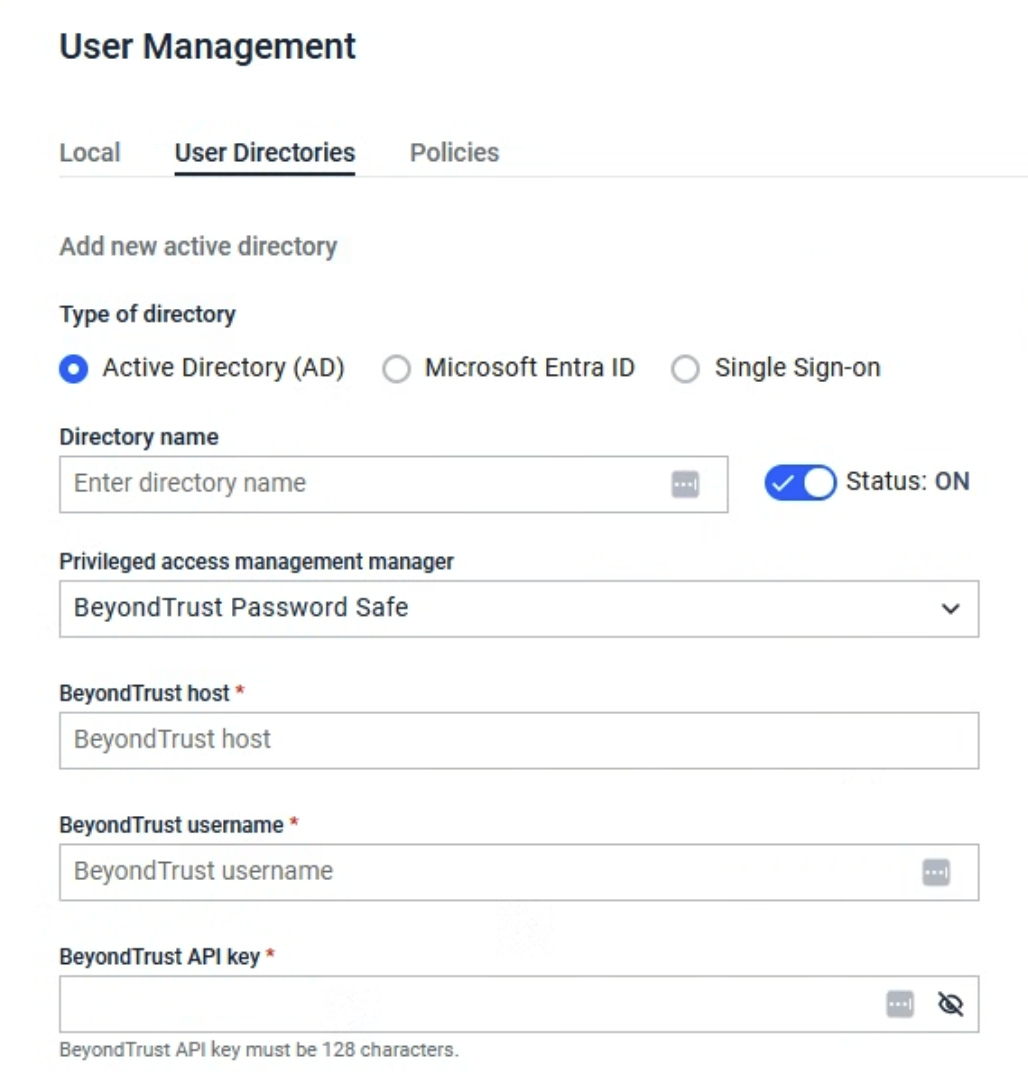This screenshot has width=1028, height=1084.
Task: Switch to the User Directories tab
Action: click(265, 153)
